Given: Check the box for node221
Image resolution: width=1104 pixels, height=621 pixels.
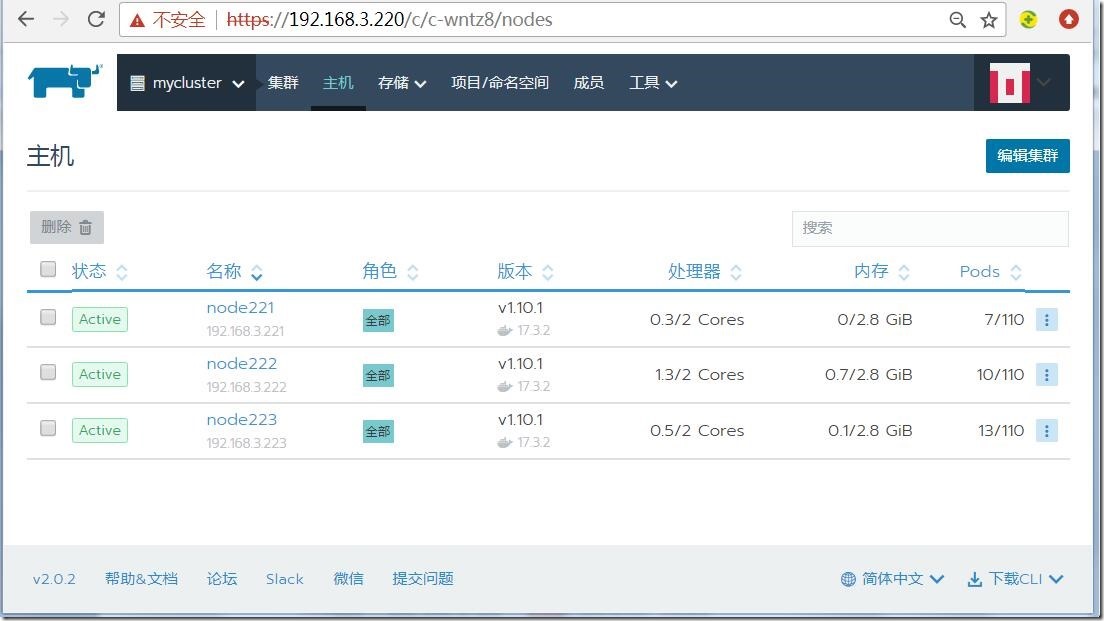Looking at the screenshot, I should 48,317.
